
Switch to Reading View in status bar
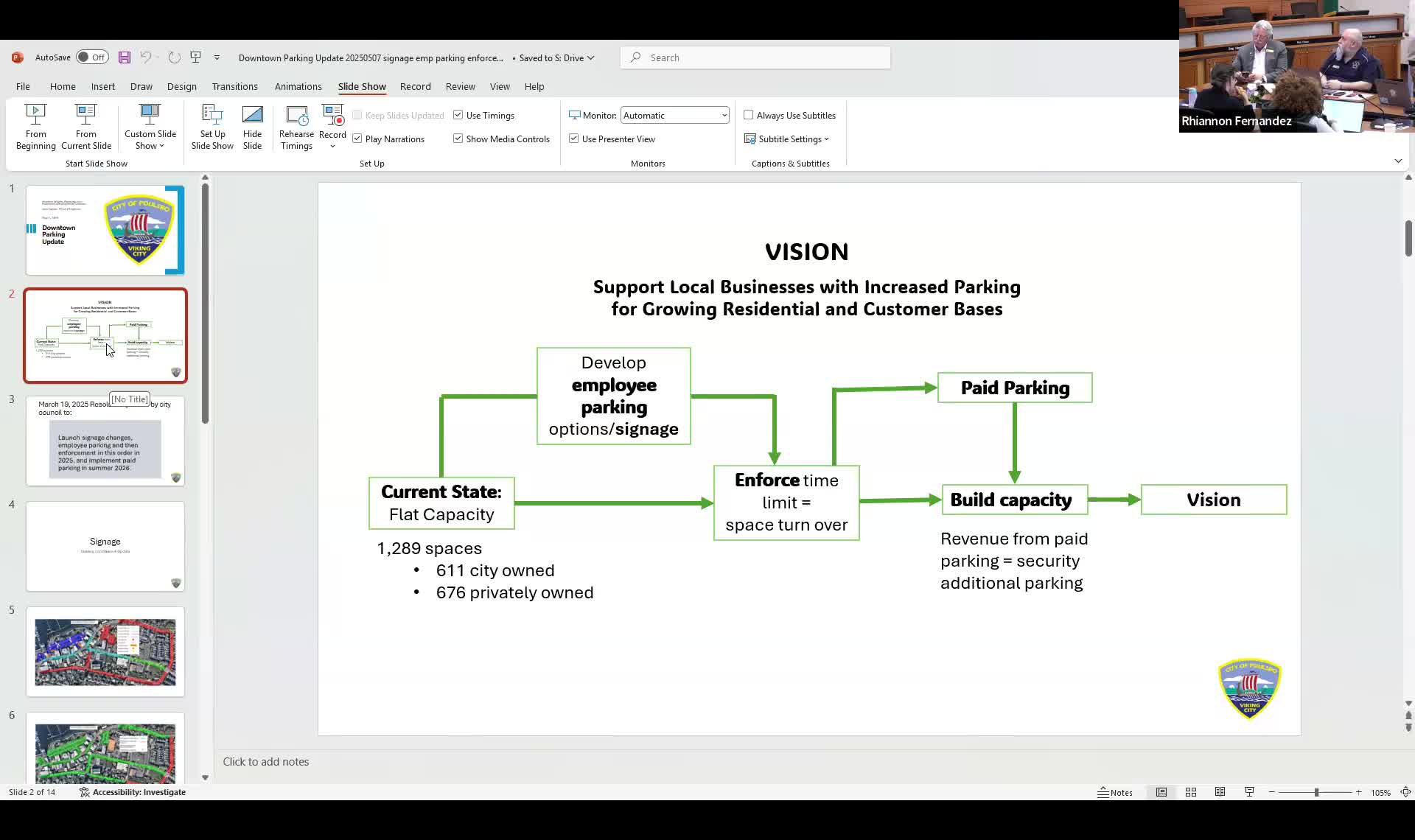pos(1220,792)
